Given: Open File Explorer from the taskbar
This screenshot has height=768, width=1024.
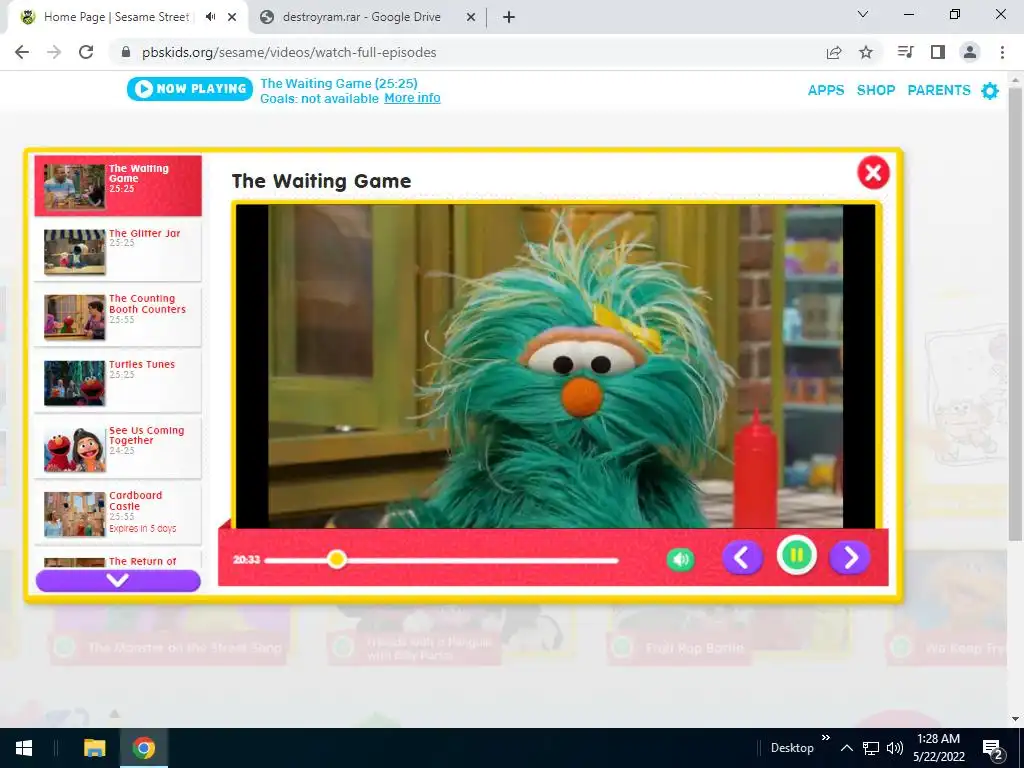Looking at the screenshot, I should point(95,748).
